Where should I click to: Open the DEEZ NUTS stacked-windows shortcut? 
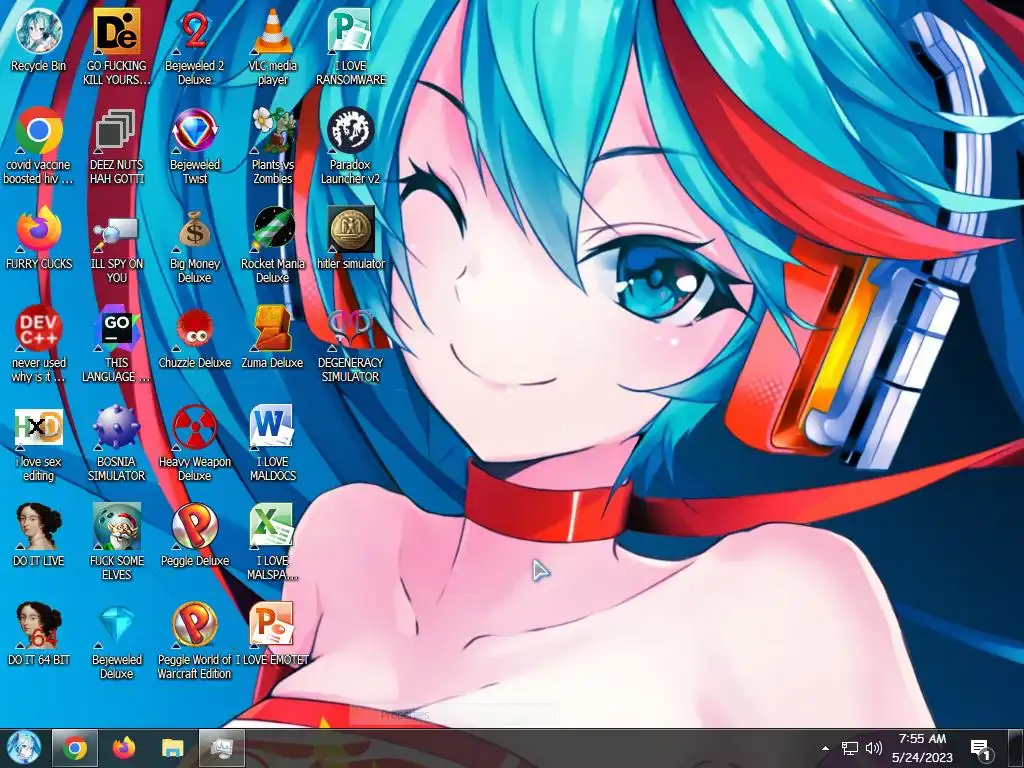[x=116, y=145]
